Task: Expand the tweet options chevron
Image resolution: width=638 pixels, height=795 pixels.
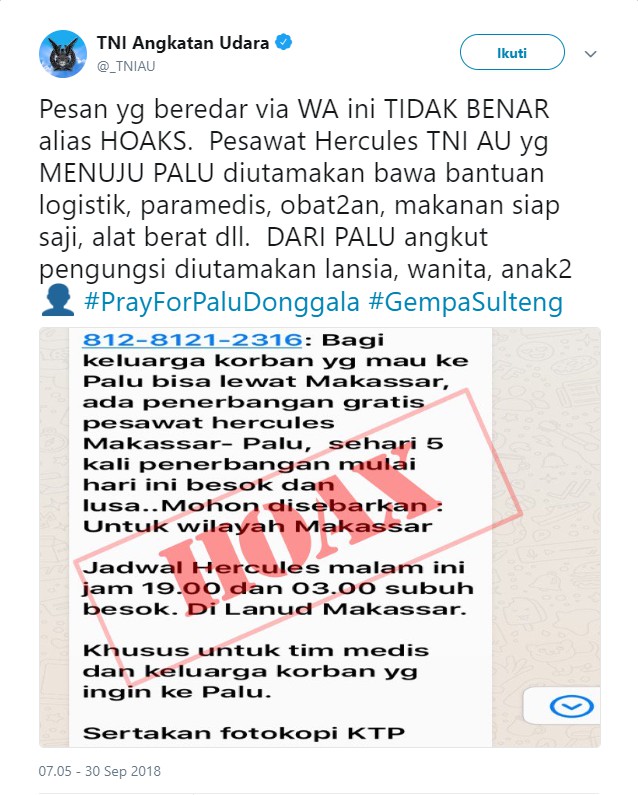Action: 590,54
